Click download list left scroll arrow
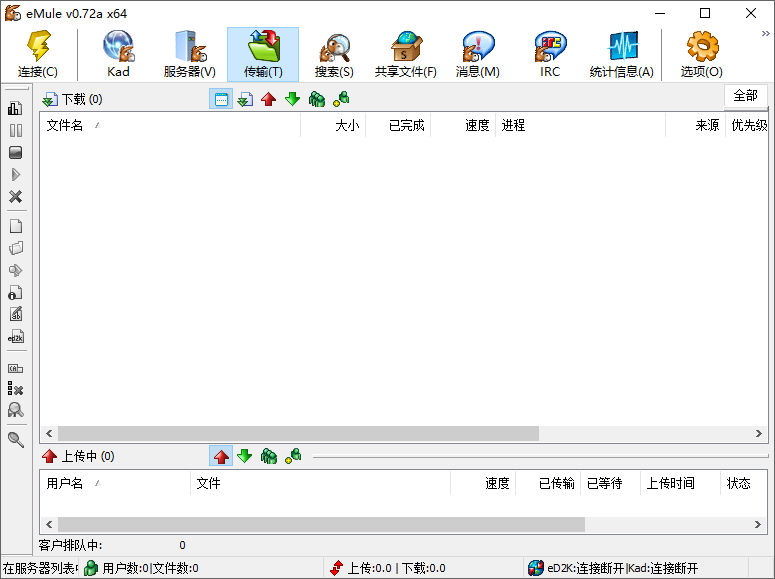The height and width of the screenshot is (579, 775). coord(49,434)
